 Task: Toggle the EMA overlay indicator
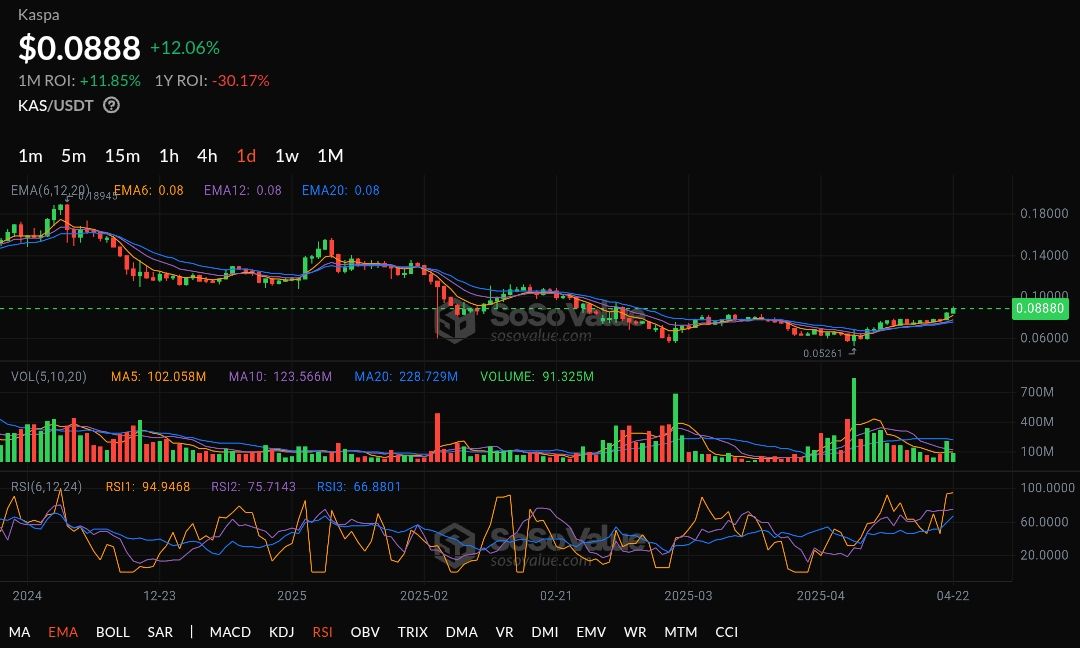(x=63, y=632)
